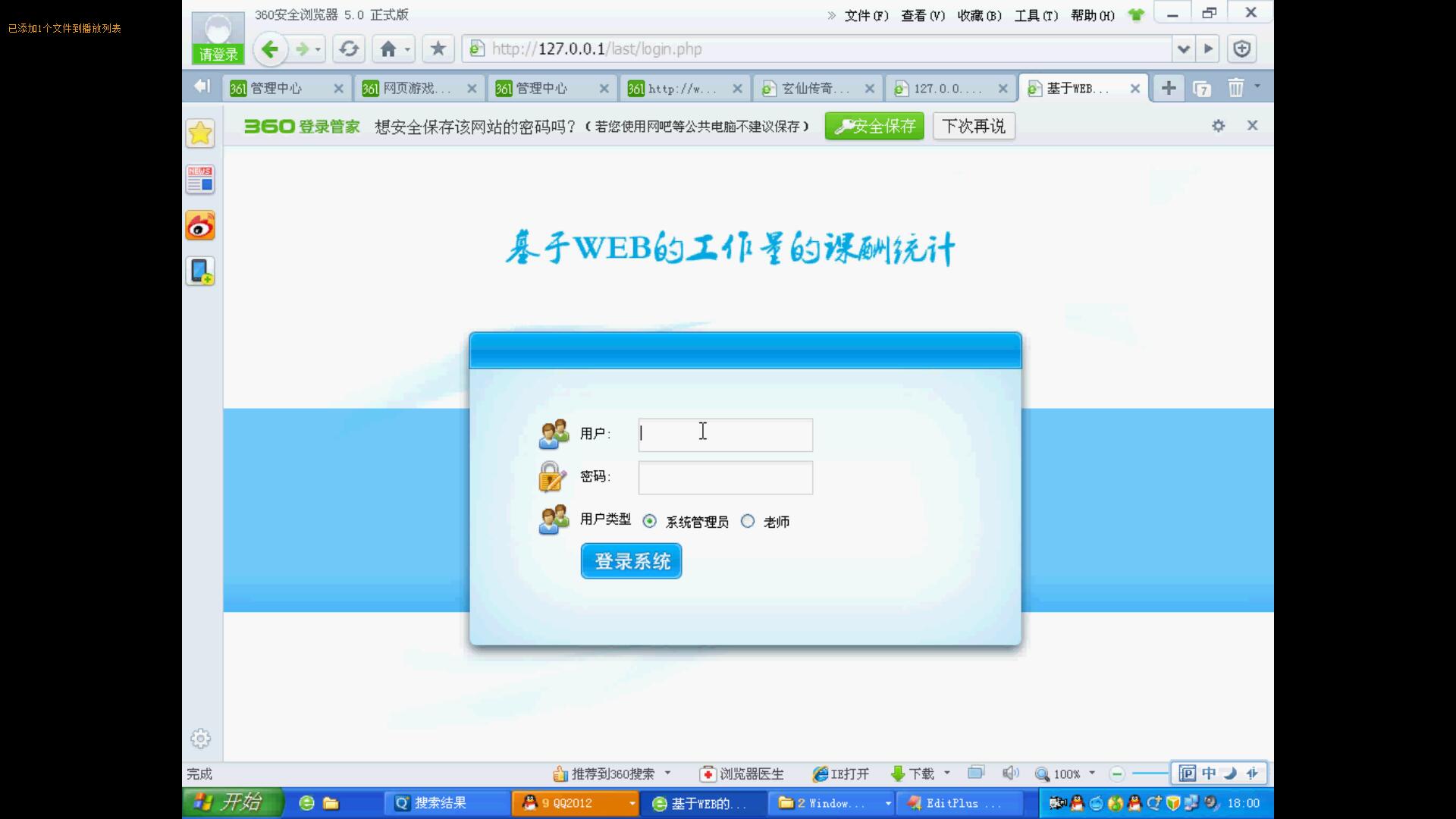Open the 工具(T) menu
1456x819 pixels.
(1036, 16)
